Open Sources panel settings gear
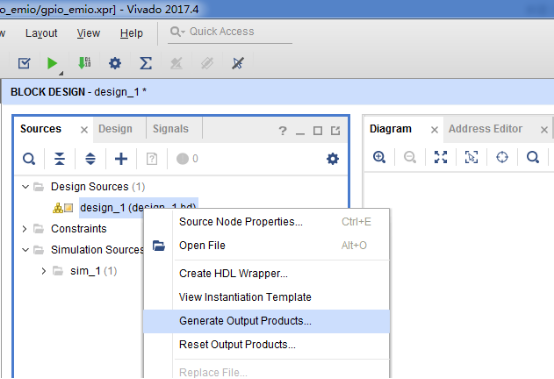The width and height of the screenshot is (554, 379). coord(332,159)
